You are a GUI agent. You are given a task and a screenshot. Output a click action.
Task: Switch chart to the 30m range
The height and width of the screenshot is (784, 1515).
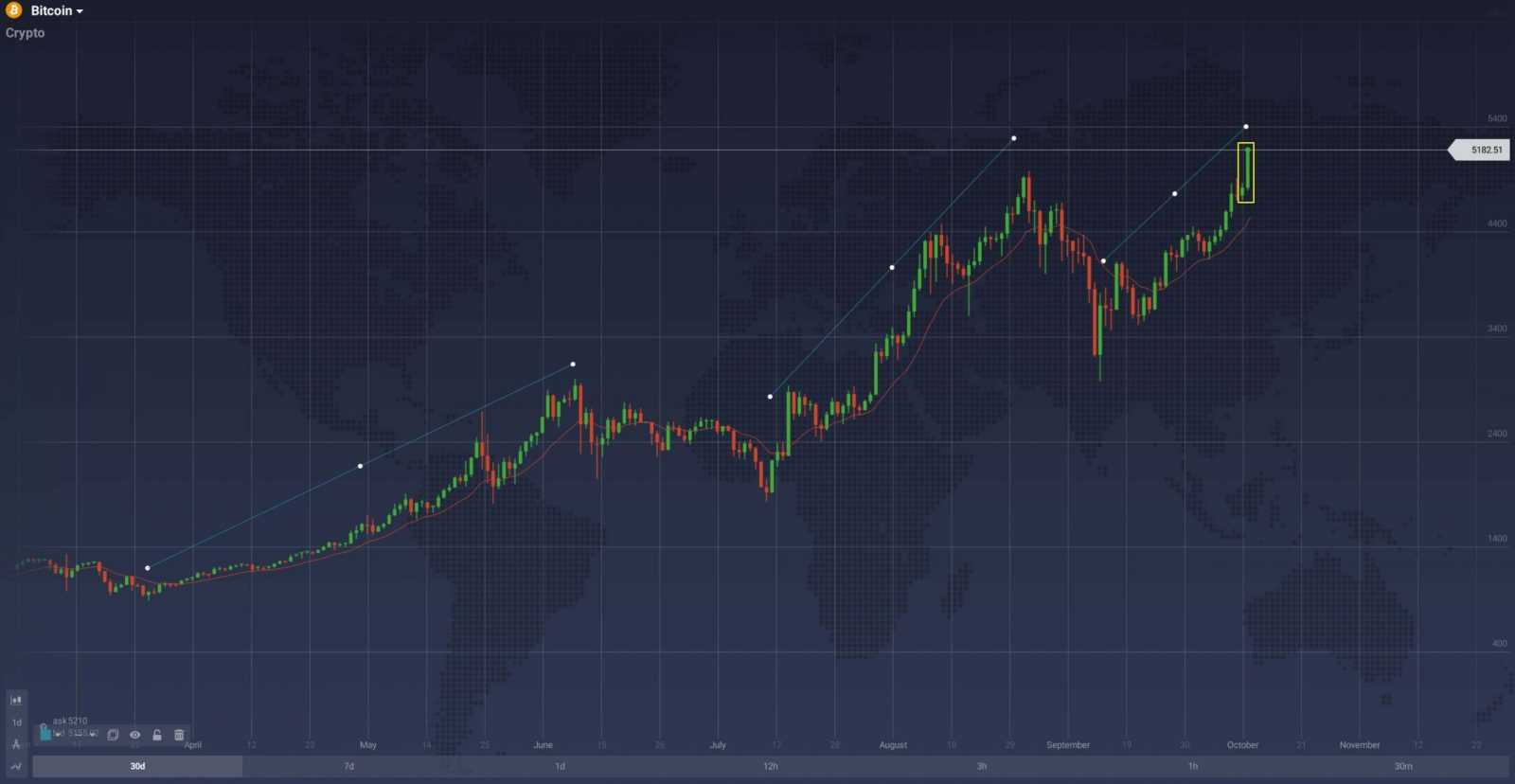coord(1403,766)
